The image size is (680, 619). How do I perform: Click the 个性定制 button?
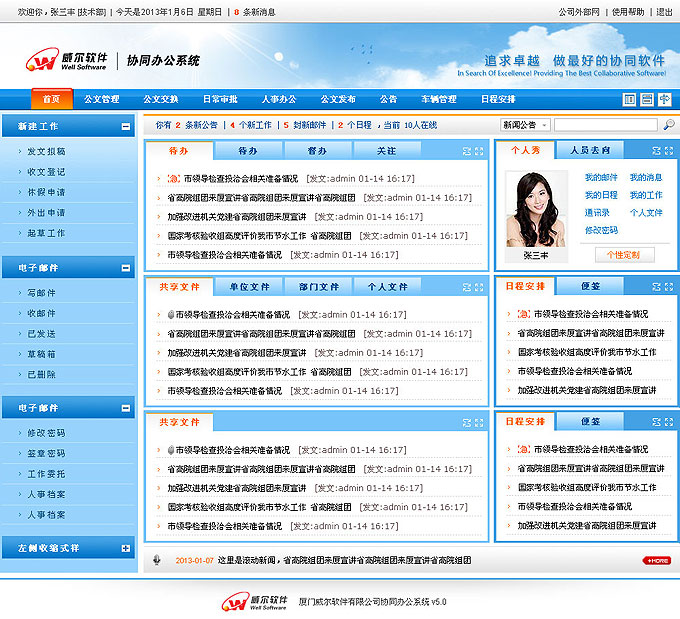click(630, 255)
